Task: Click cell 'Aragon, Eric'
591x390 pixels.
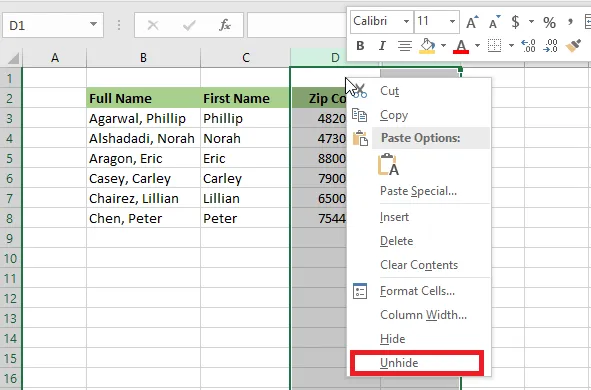Action: 144,158
